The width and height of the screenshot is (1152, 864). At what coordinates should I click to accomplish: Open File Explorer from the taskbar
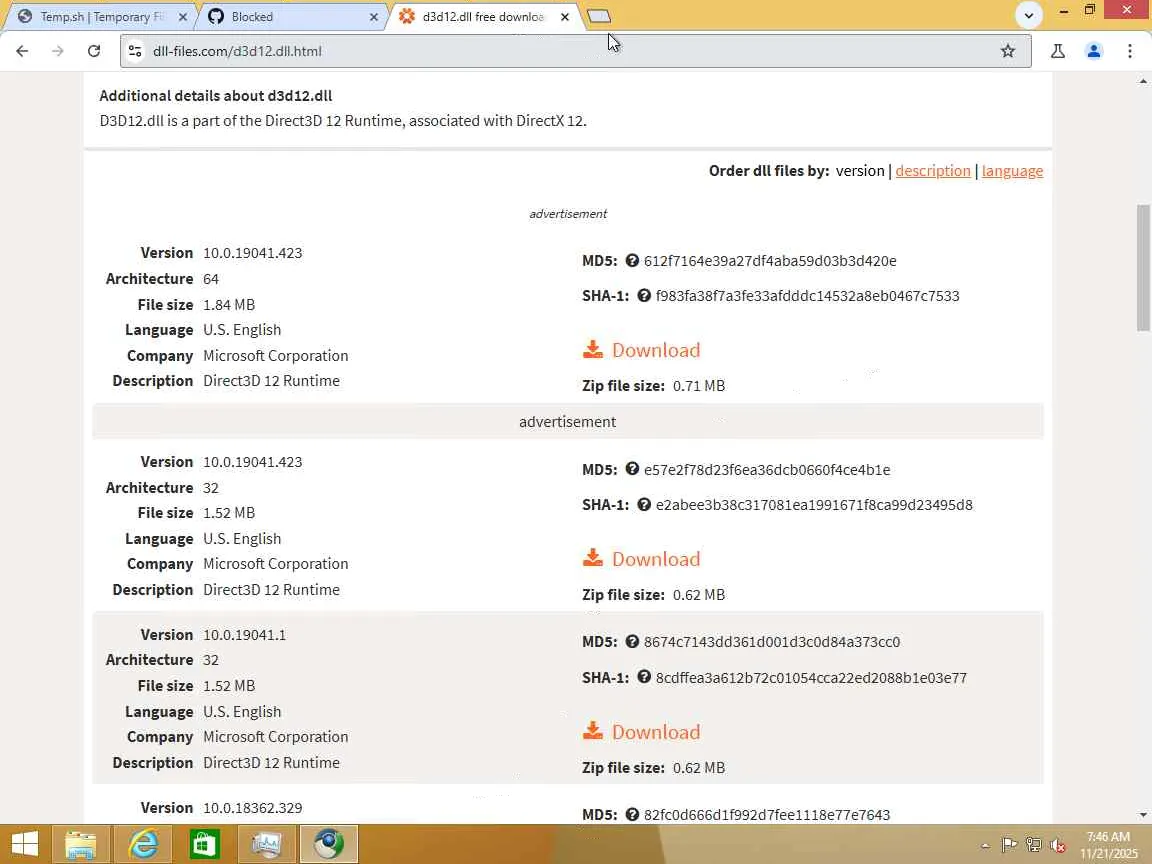(80, 844)
